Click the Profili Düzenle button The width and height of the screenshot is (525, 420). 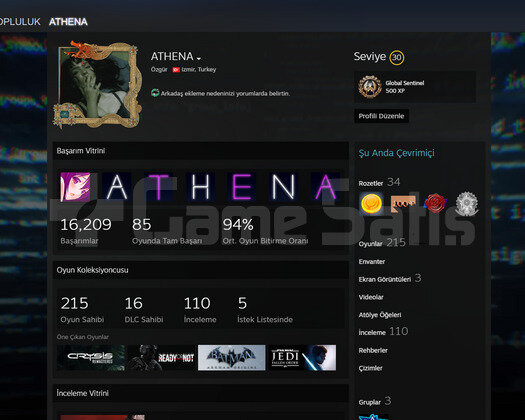click(x=381, y=116)
